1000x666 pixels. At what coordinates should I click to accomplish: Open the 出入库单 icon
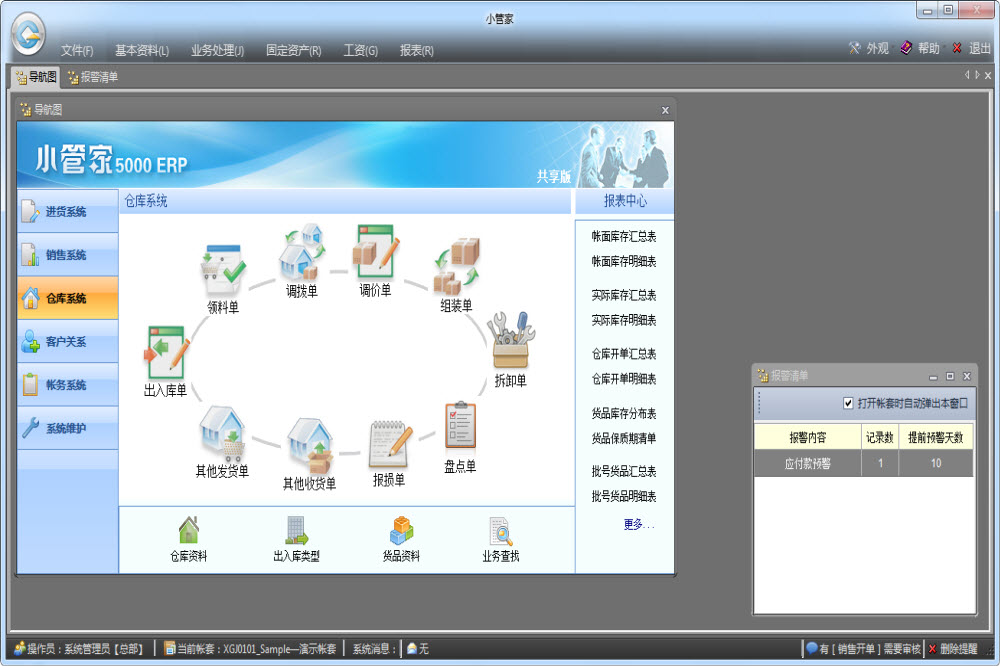point(166,353)
